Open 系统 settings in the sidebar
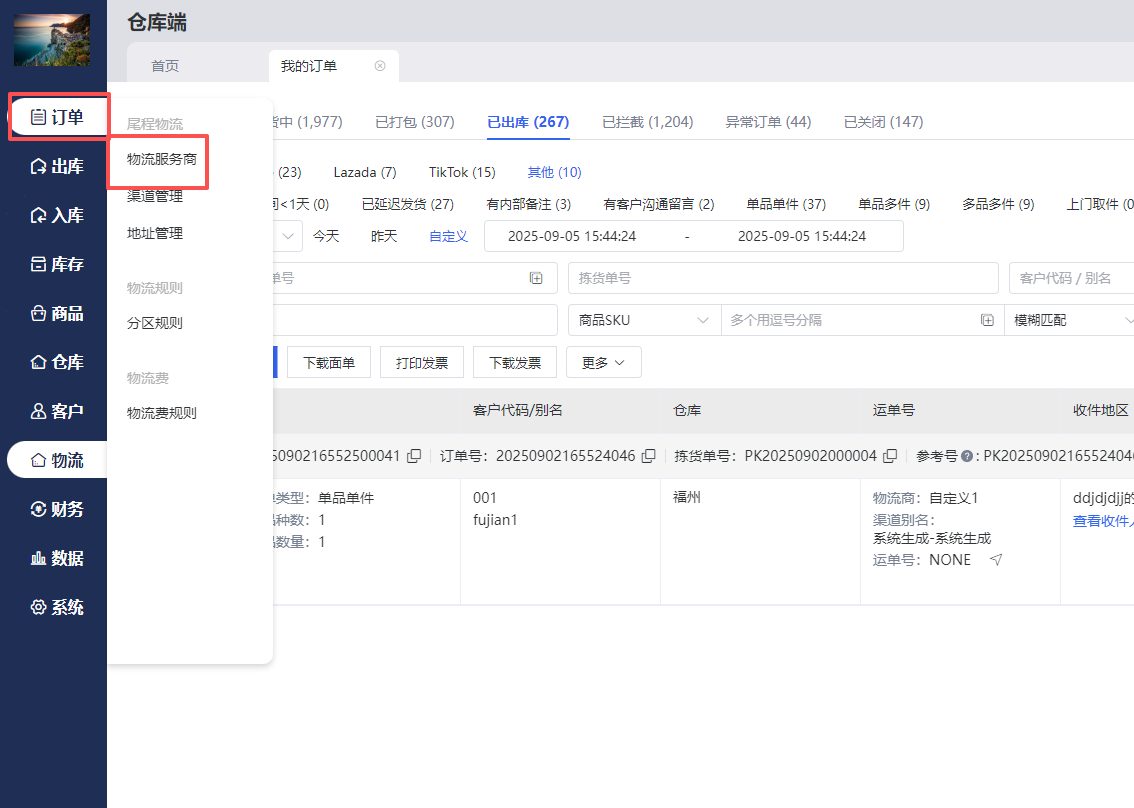Viewport: 1134px width, 808px height. 57,607
